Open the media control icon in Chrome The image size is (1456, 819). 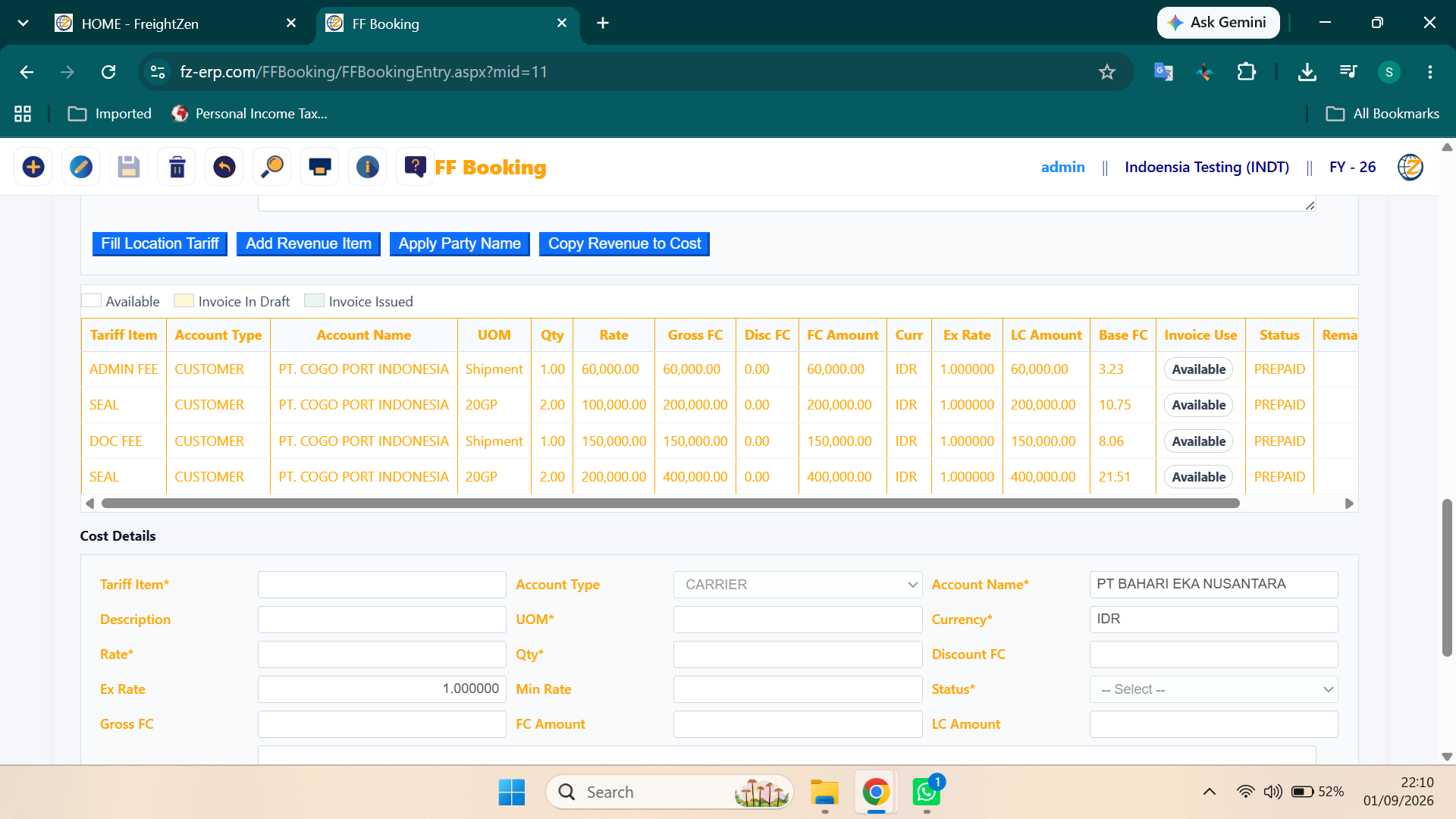[1348, 72]
